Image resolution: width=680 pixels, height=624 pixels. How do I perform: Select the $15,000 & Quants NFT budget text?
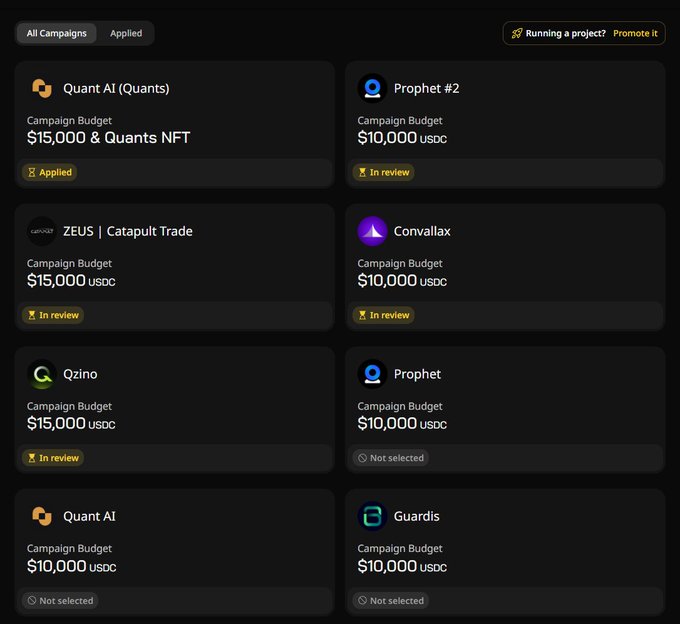coord(108,137)
